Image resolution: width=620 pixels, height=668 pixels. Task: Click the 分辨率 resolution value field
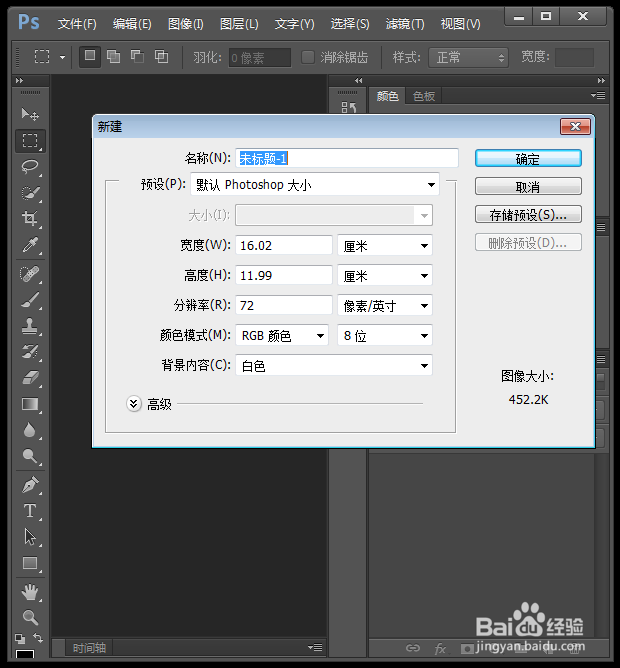point(284,305)
